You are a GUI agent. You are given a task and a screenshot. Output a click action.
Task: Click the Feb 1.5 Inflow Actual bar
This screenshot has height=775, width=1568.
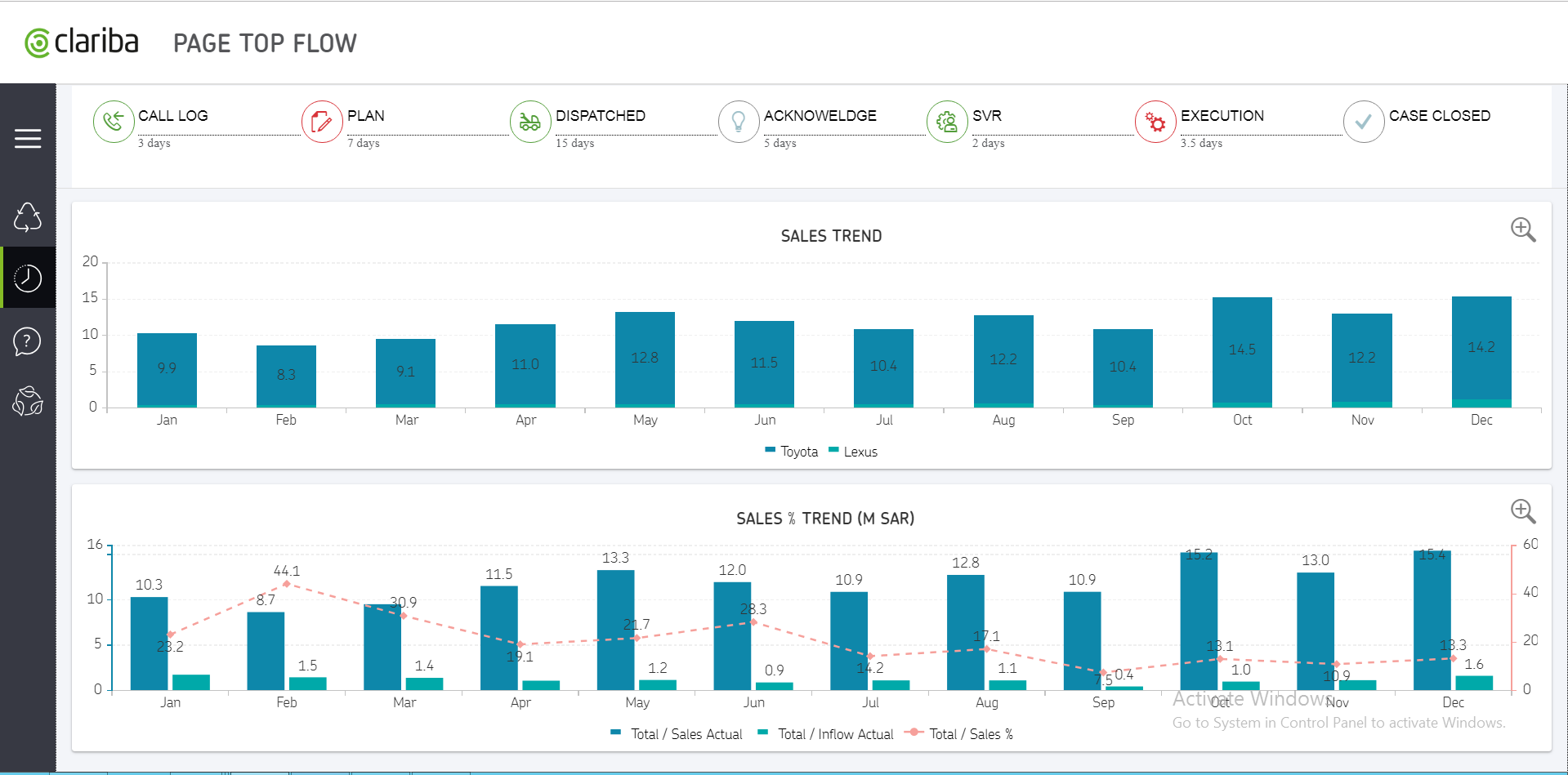308,684
